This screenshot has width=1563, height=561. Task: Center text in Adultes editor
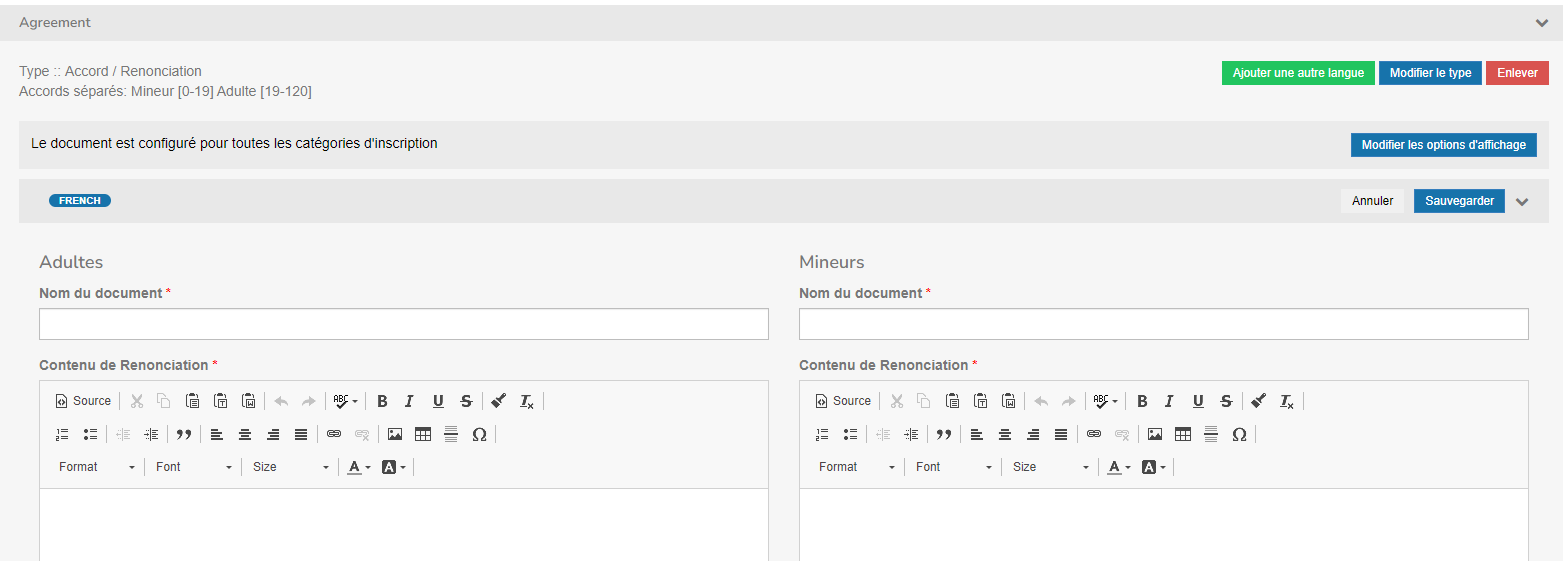pos(244,434)
